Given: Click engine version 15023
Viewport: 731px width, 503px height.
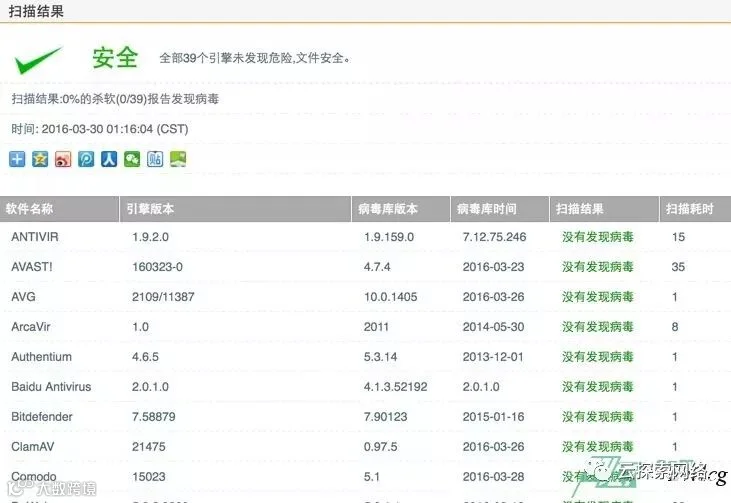Looking at the screenshot, I should [149, 476].
